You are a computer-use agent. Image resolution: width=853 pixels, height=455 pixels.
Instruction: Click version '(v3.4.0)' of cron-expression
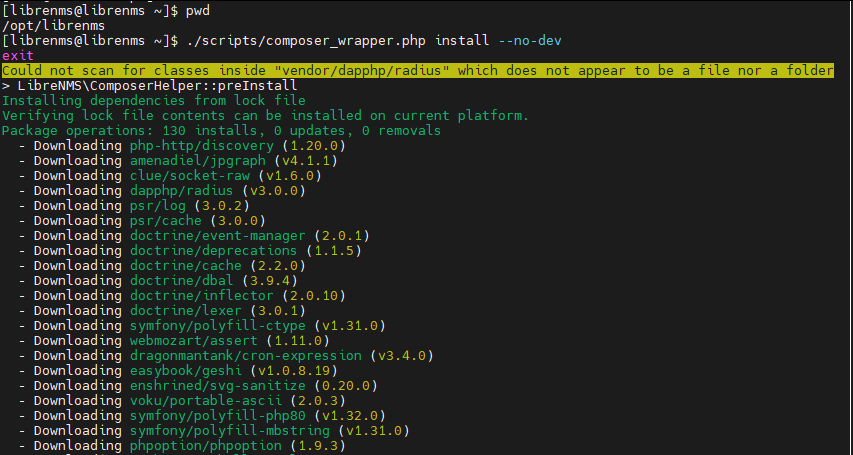point(402,355)
